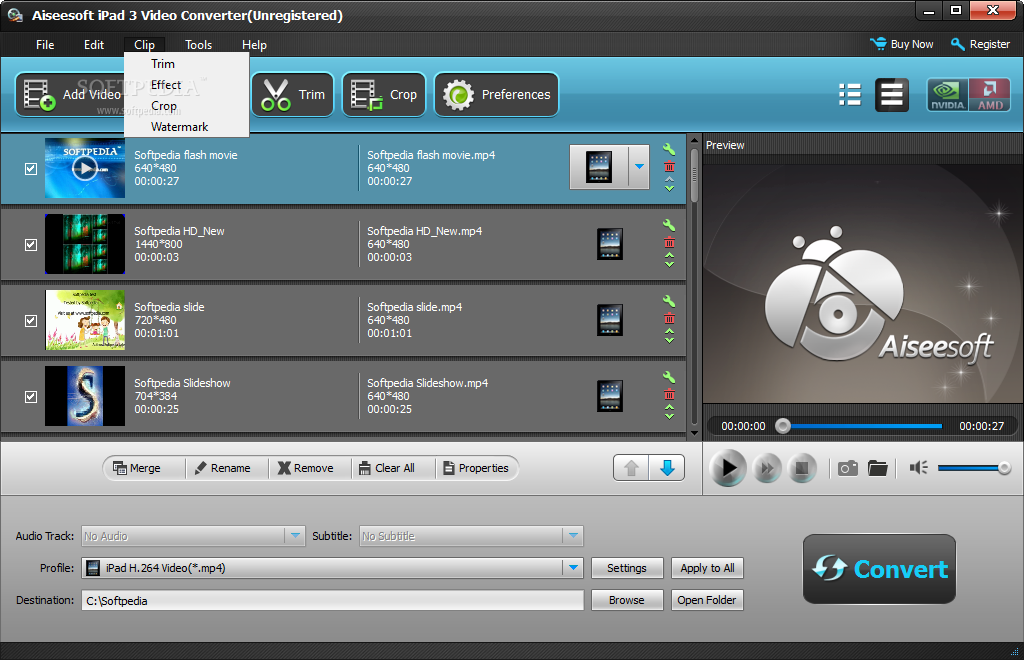Toggle AMD acceleration icon
This screenshot has width=1024, height=660.
pos(989,95)
